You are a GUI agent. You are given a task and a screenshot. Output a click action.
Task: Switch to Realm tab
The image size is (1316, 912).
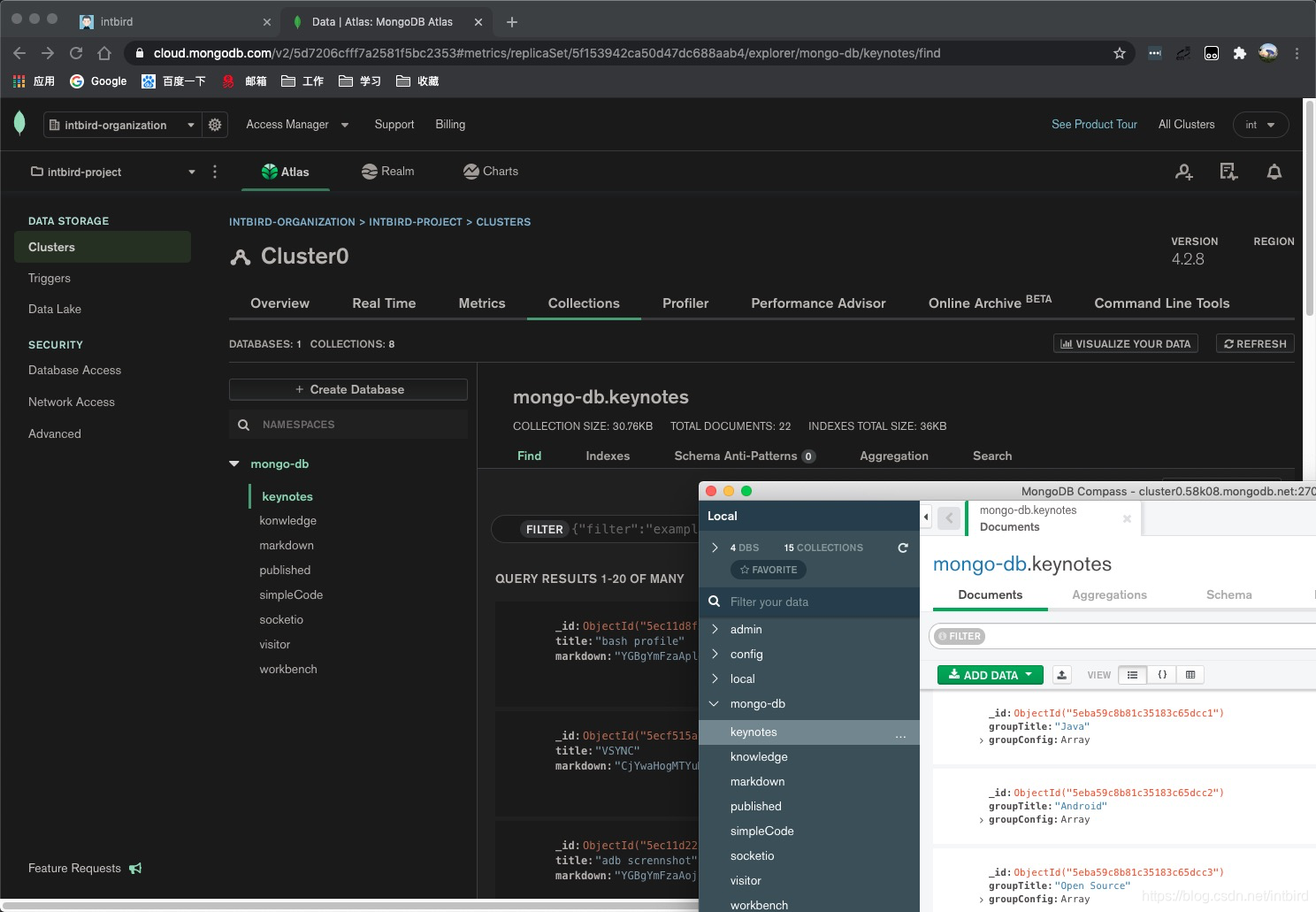(388, 172)
